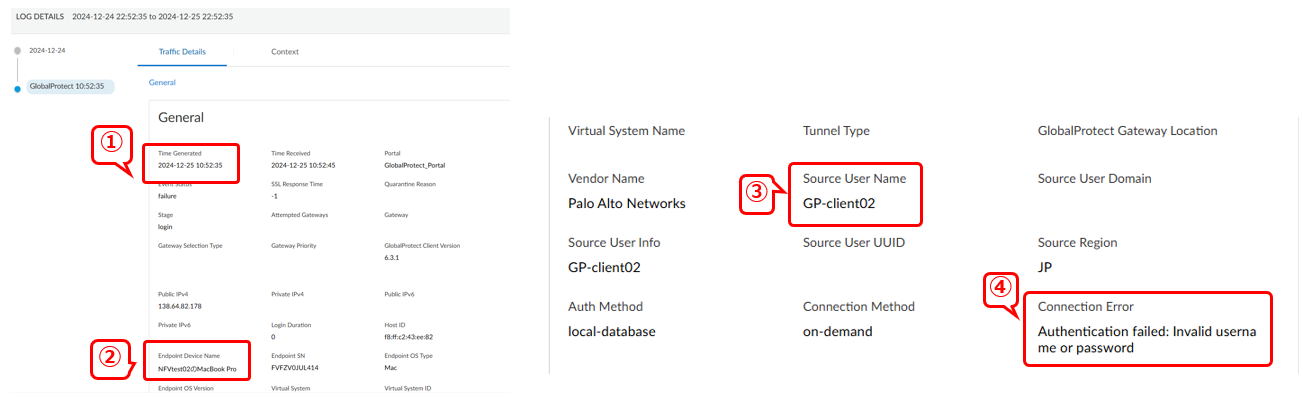This screenshot has height=397, width=1303.
Task: Select Time Received value 2024-12-25 10:52:45
Action: pos(303,165)
